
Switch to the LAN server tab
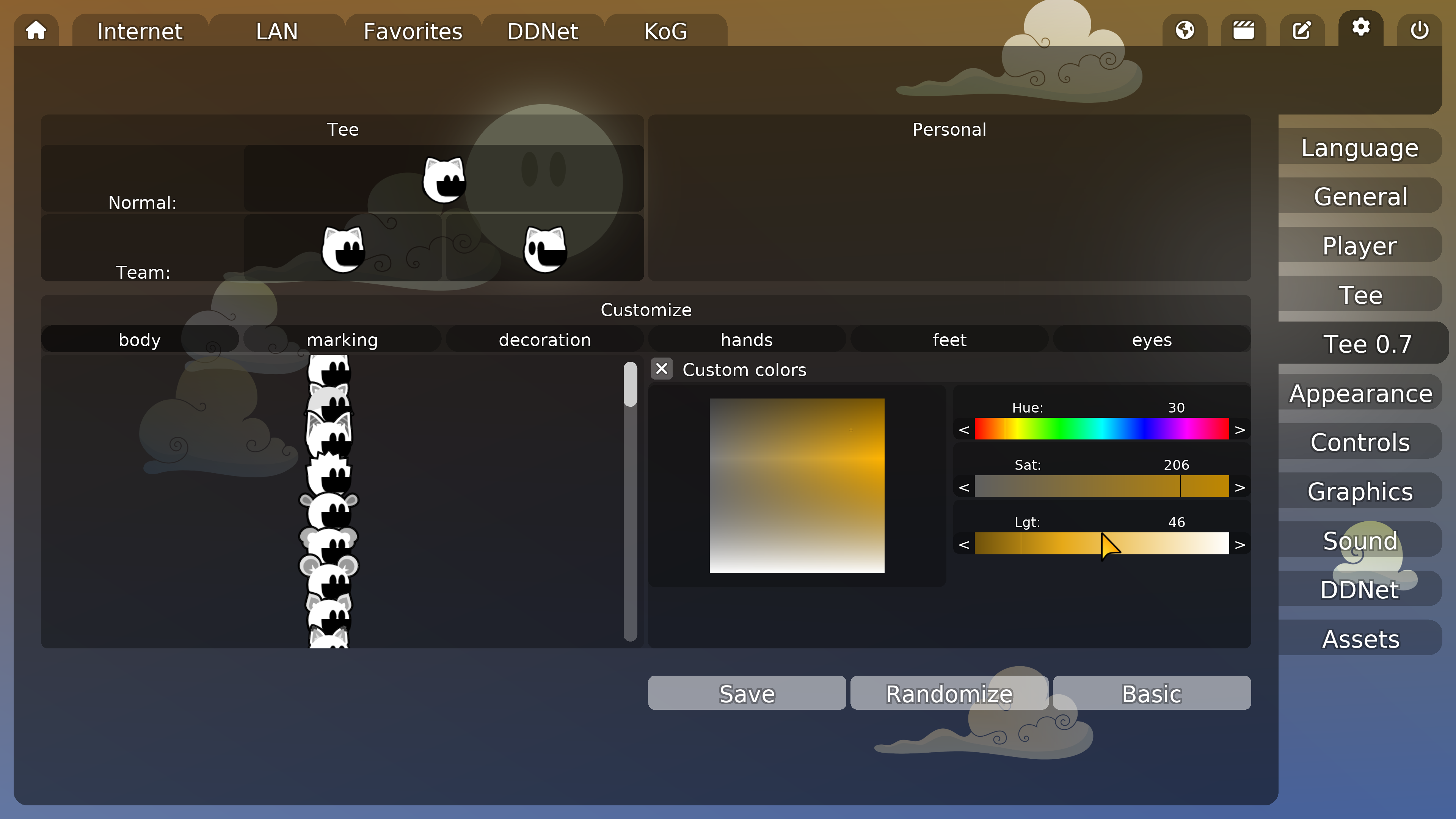point(276,31)
